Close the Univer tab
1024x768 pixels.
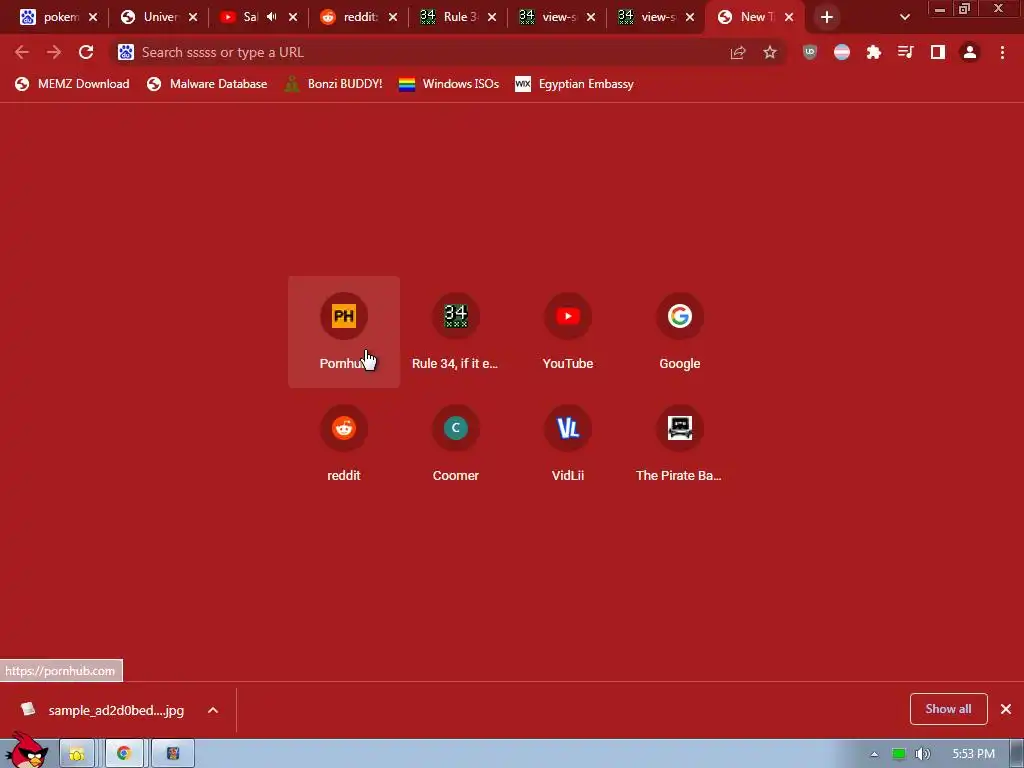(193, 17)
